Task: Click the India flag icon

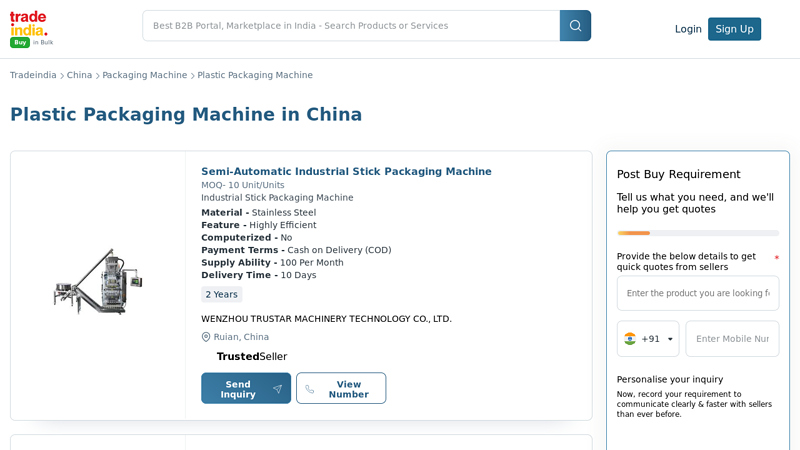Action: 630,339
